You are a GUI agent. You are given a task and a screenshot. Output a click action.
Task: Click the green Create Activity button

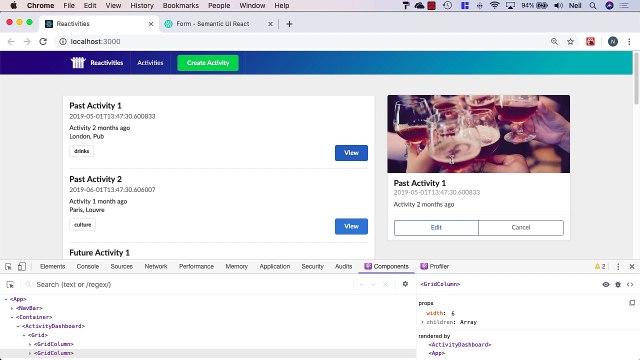click(x=208, y=63)
